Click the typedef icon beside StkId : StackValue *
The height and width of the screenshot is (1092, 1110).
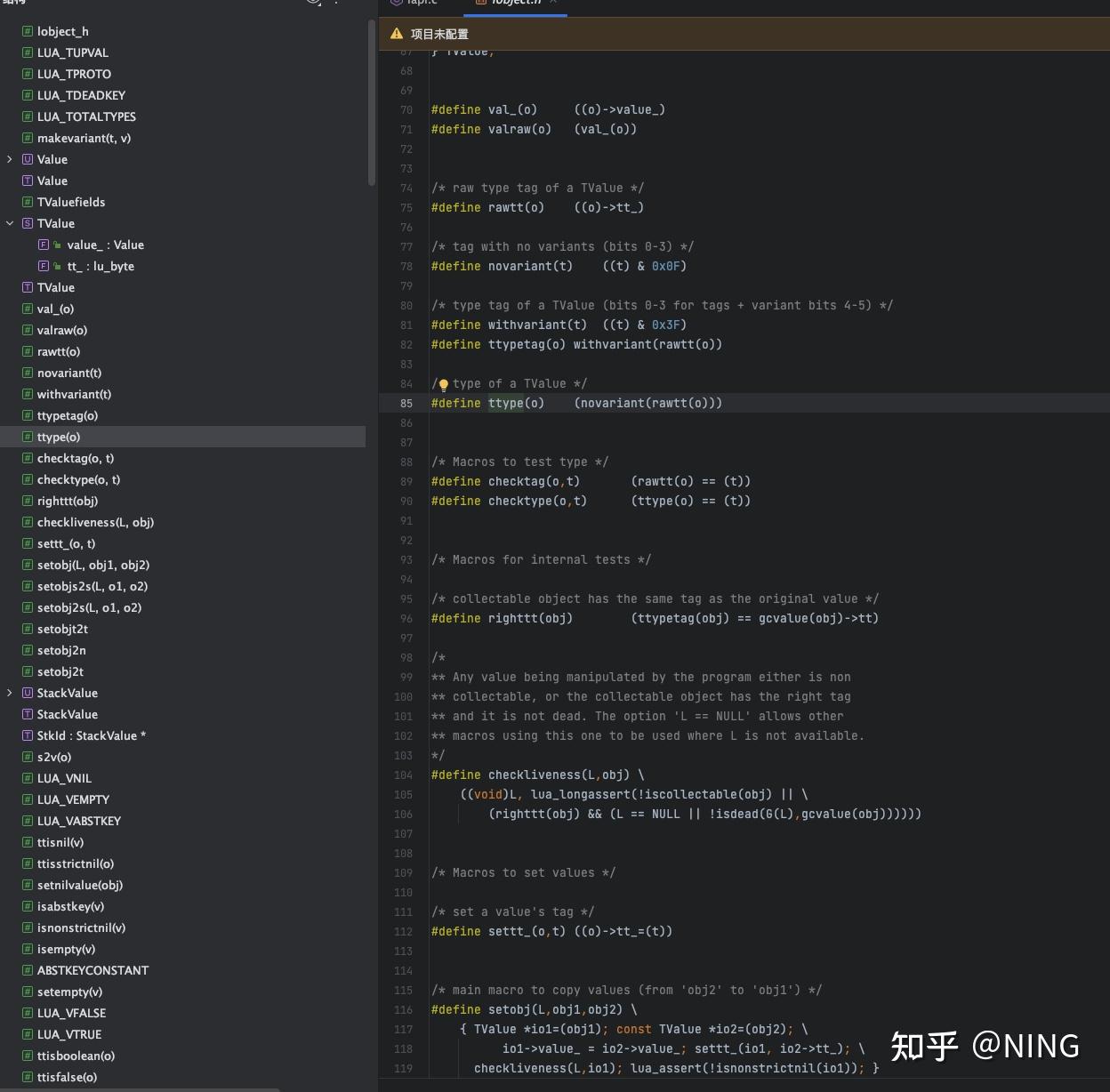click(x=28, y=735)
